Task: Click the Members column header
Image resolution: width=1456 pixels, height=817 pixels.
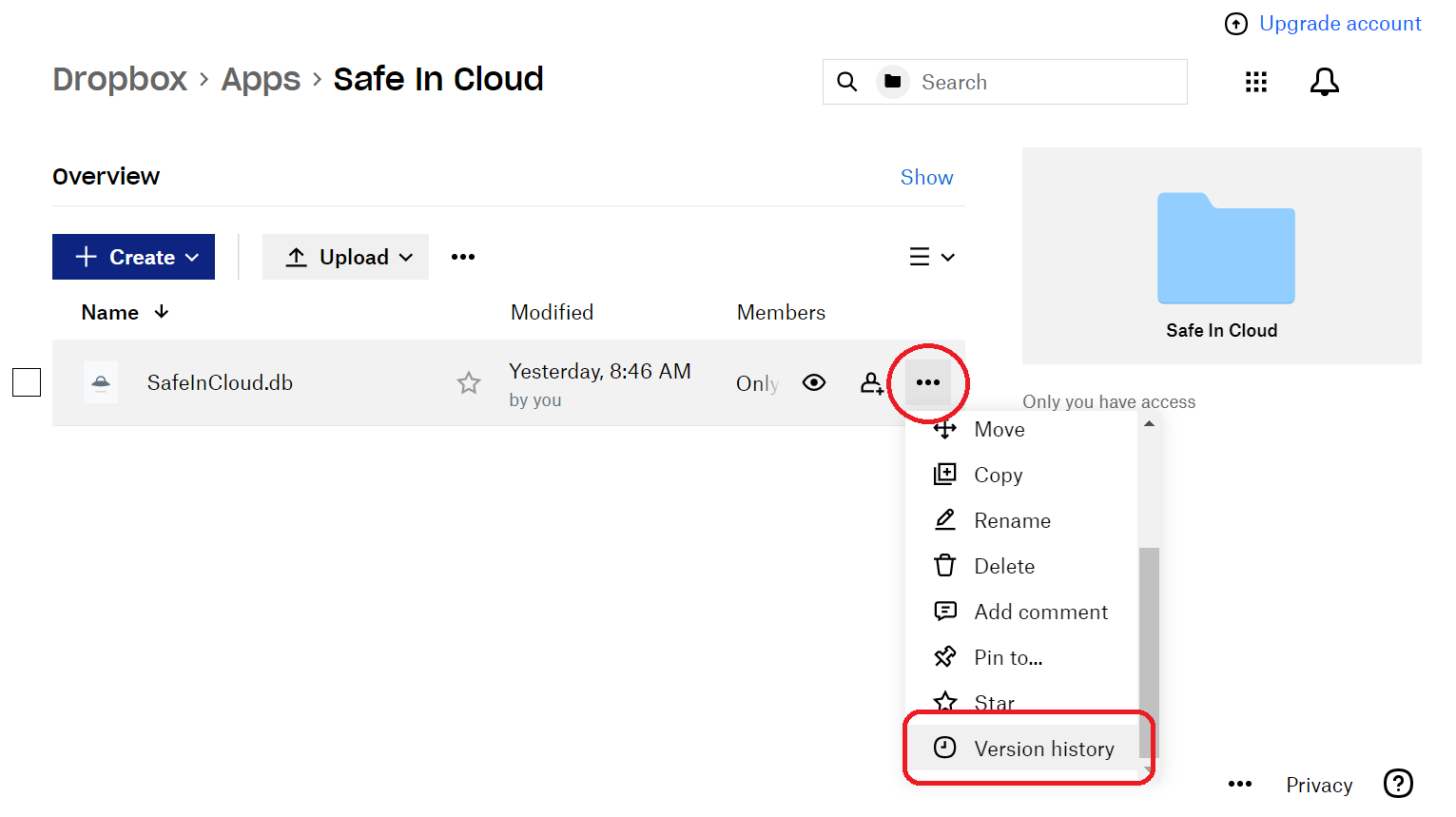Action: pos(781,312)
